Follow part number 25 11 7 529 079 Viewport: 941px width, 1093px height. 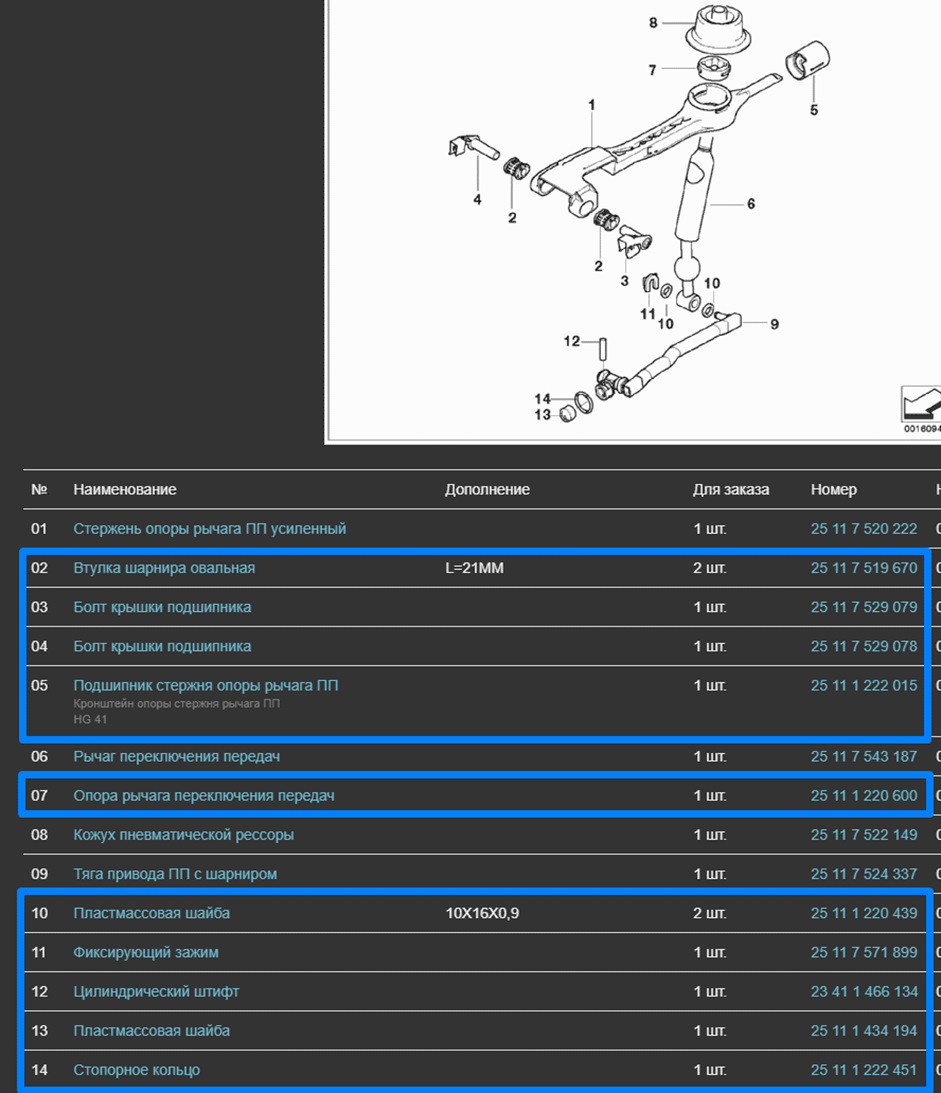tap(864, 606)
